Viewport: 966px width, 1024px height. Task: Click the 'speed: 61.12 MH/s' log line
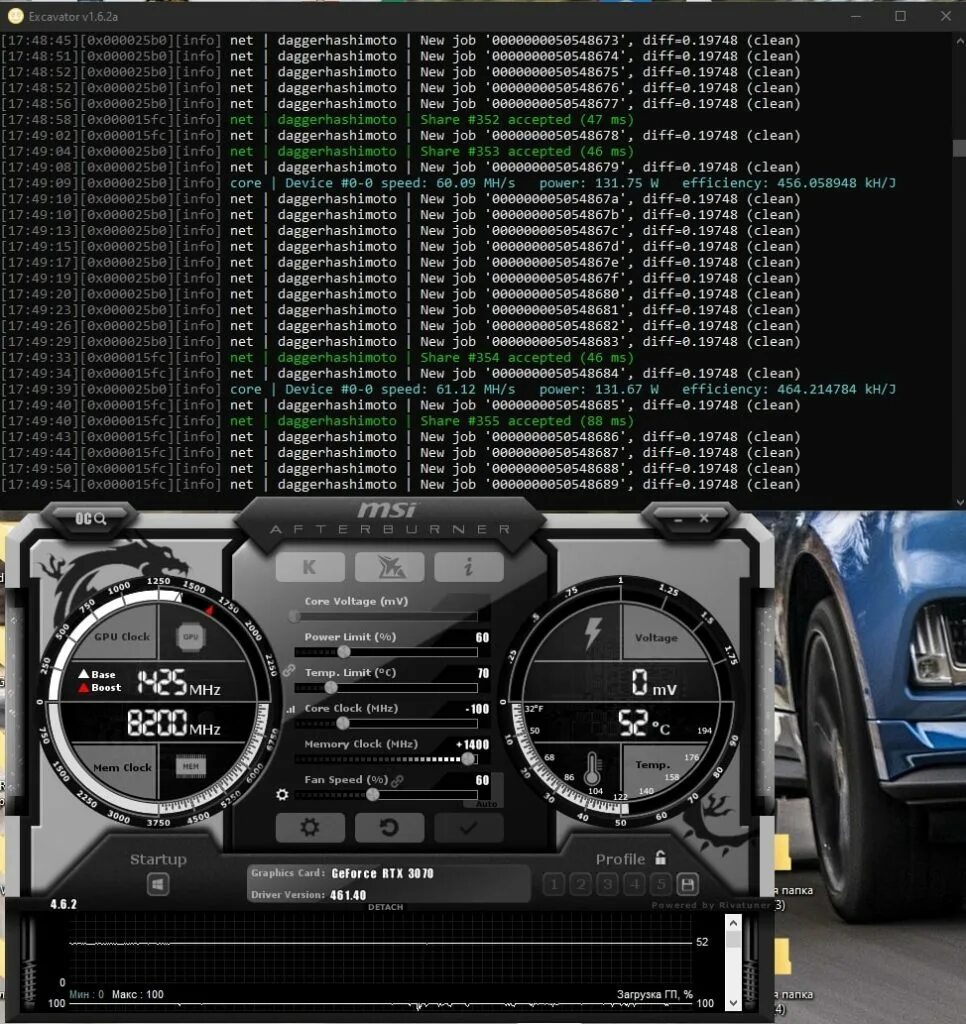(x=449, y=389)
